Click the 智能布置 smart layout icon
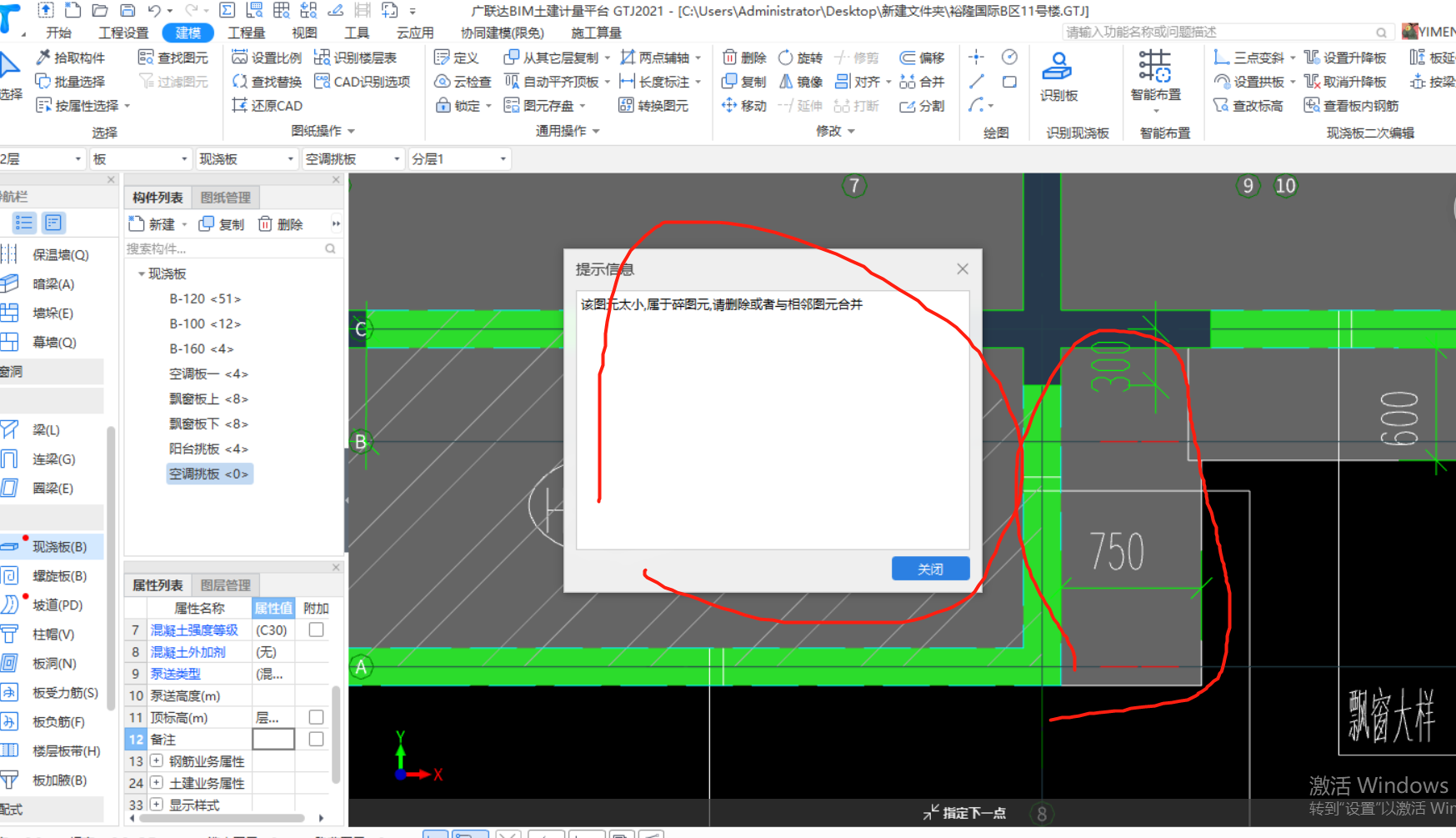The width and height of the screenshot is (1456, 838). point(1155,75)
